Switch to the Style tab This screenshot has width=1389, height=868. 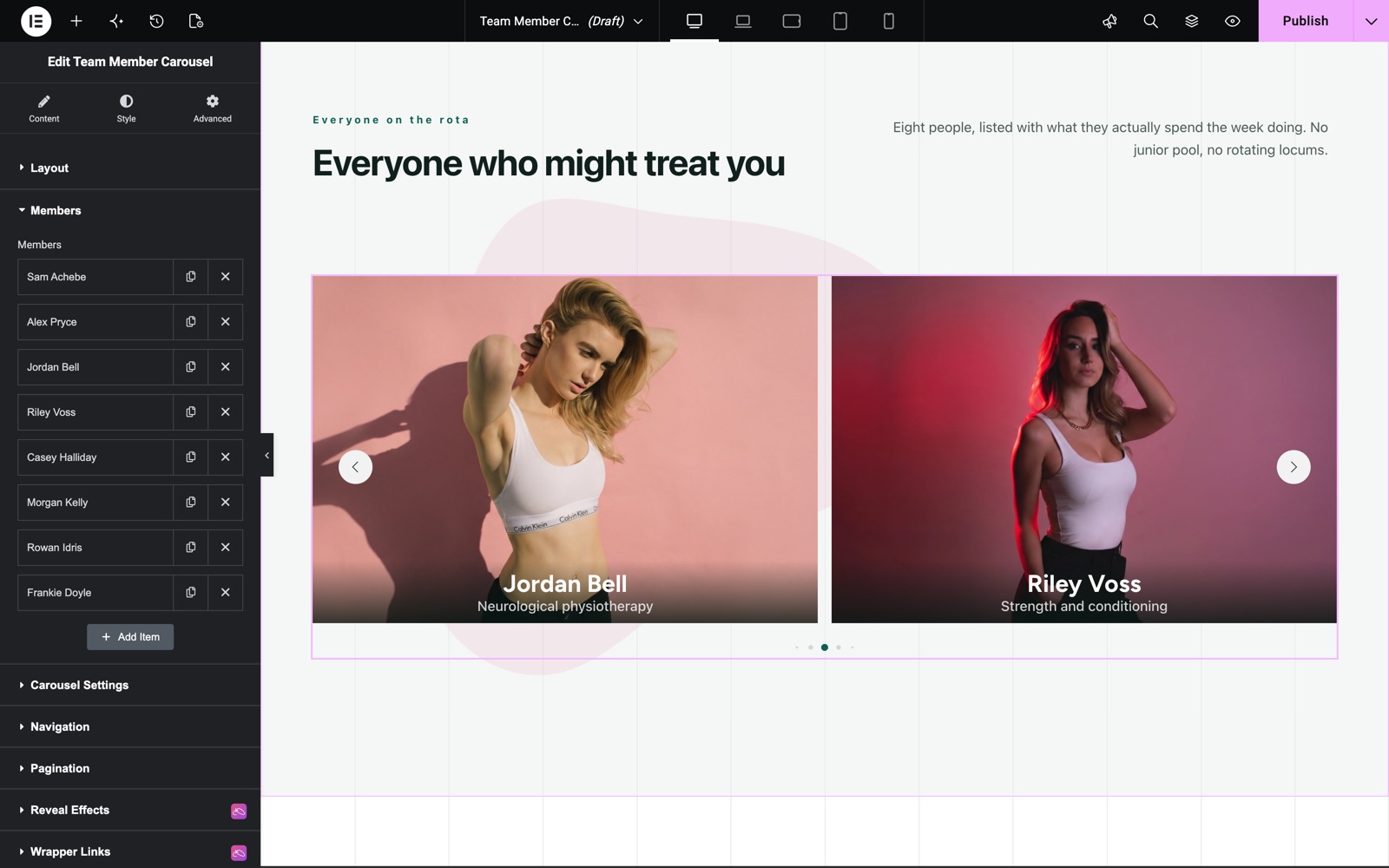point(127,108)
